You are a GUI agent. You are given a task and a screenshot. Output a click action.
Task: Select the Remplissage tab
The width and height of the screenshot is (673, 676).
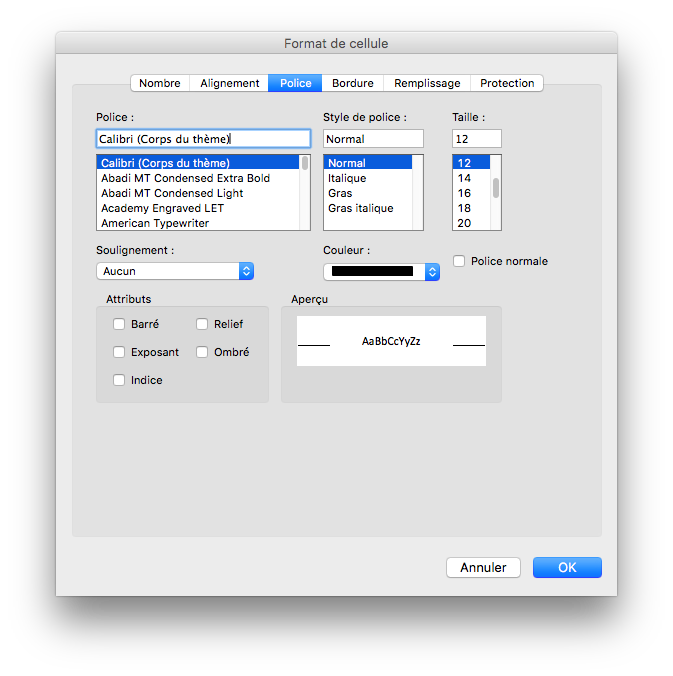[x=427, y=83]
